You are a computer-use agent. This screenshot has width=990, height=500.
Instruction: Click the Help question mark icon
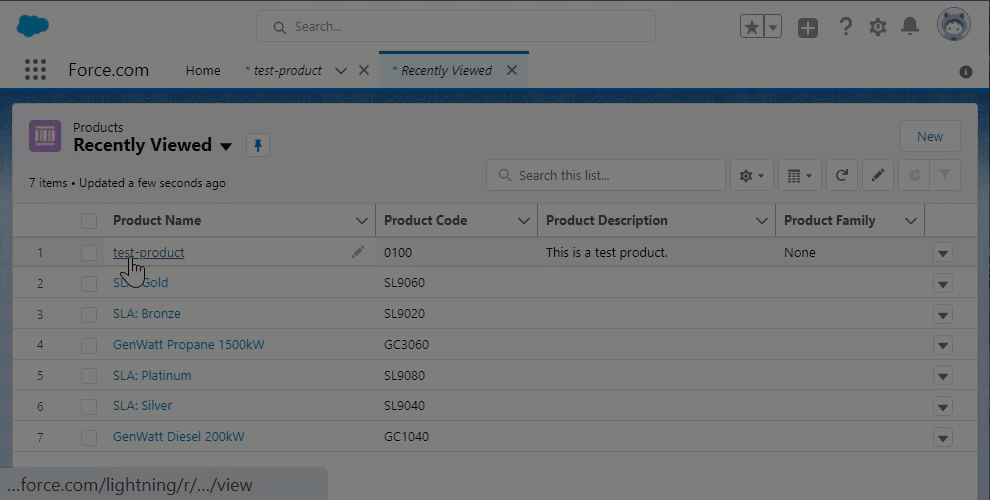[845, 27]
